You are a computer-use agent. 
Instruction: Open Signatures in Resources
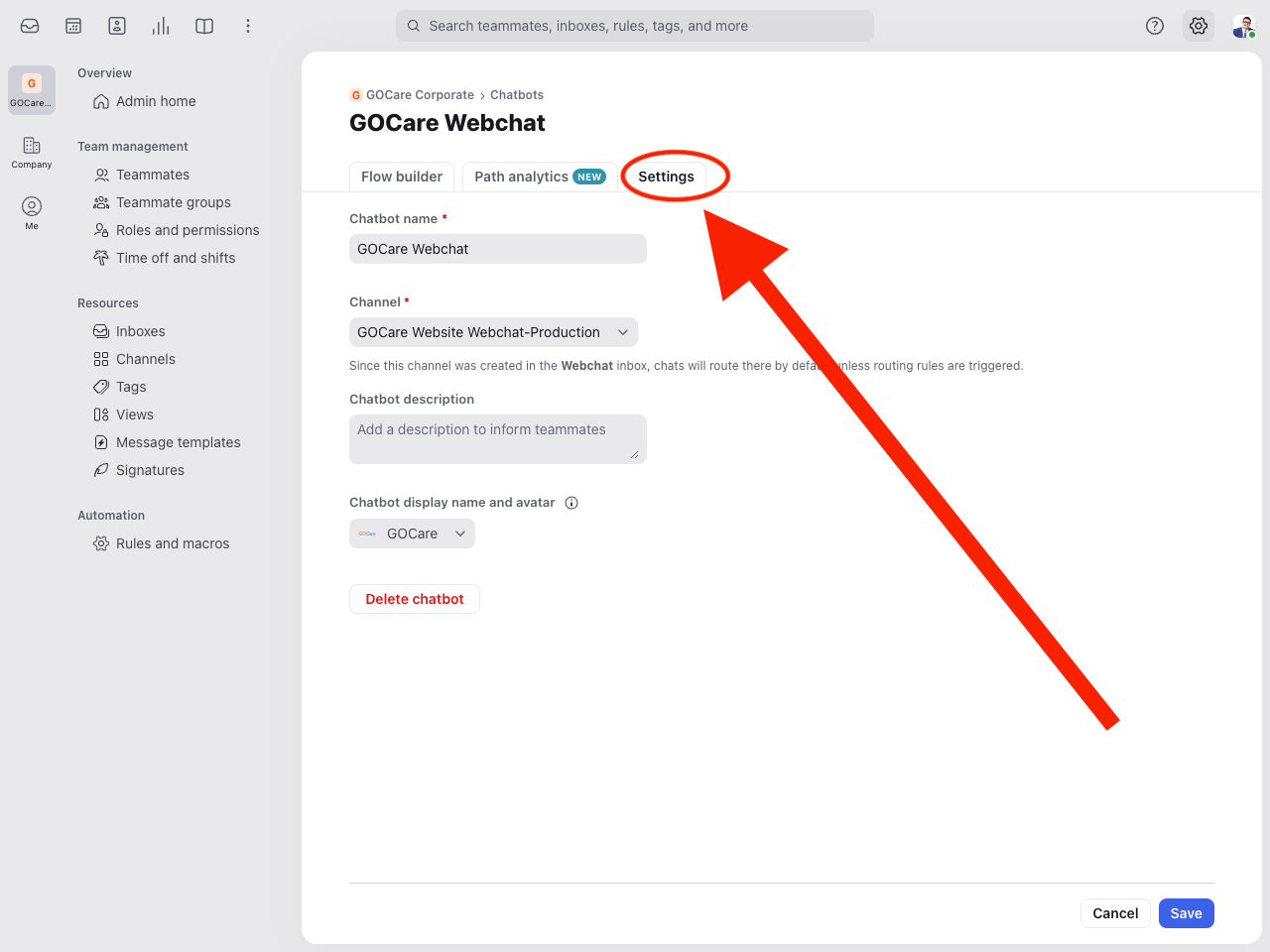[x=150, y=470]
